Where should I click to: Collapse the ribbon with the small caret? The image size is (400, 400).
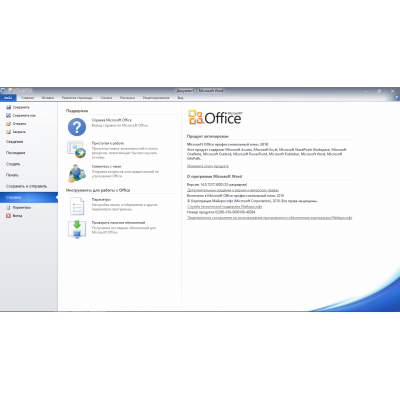[391, 98]
